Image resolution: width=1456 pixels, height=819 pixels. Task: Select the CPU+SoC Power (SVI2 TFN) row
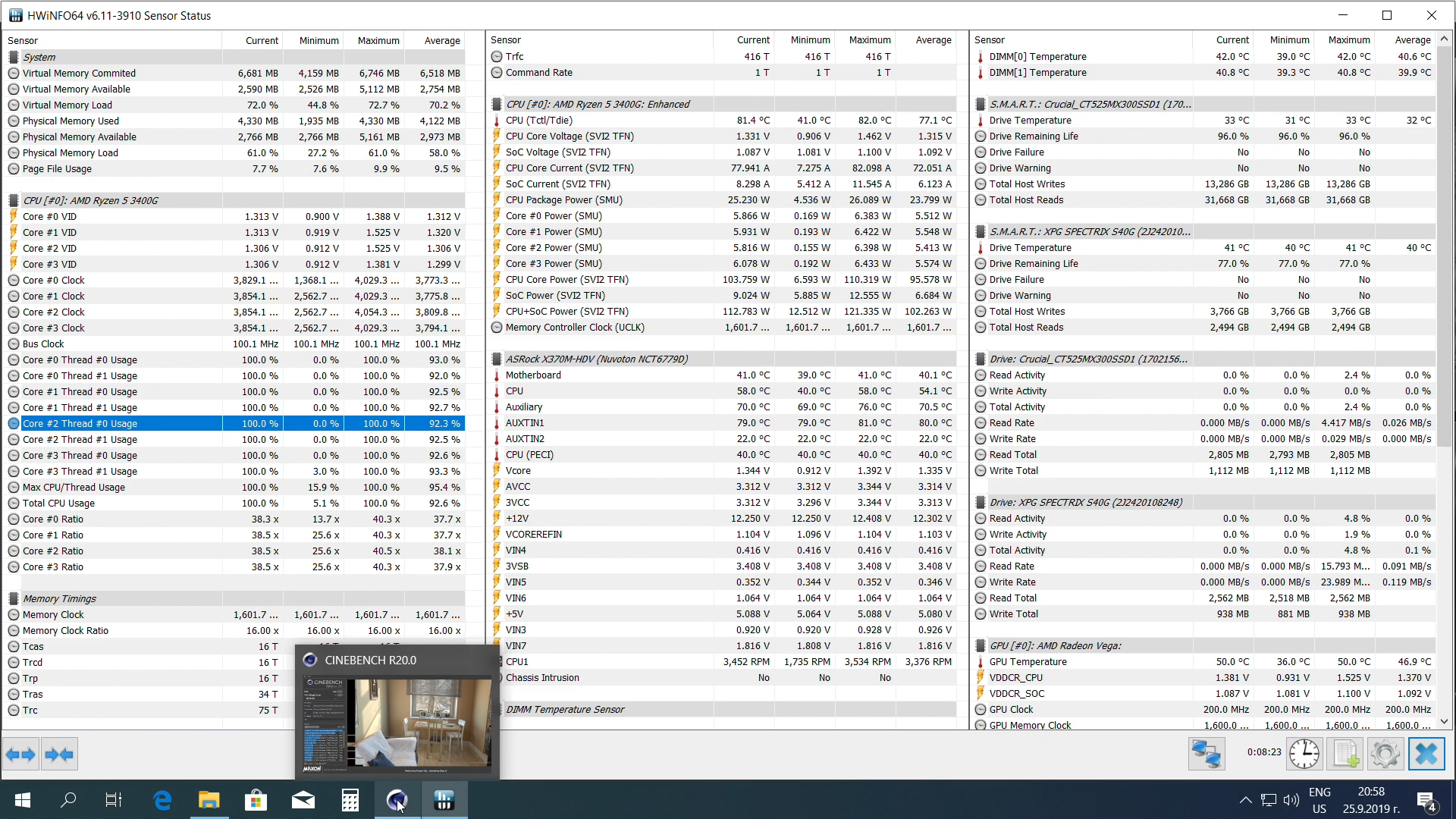[x=723, y=311]
